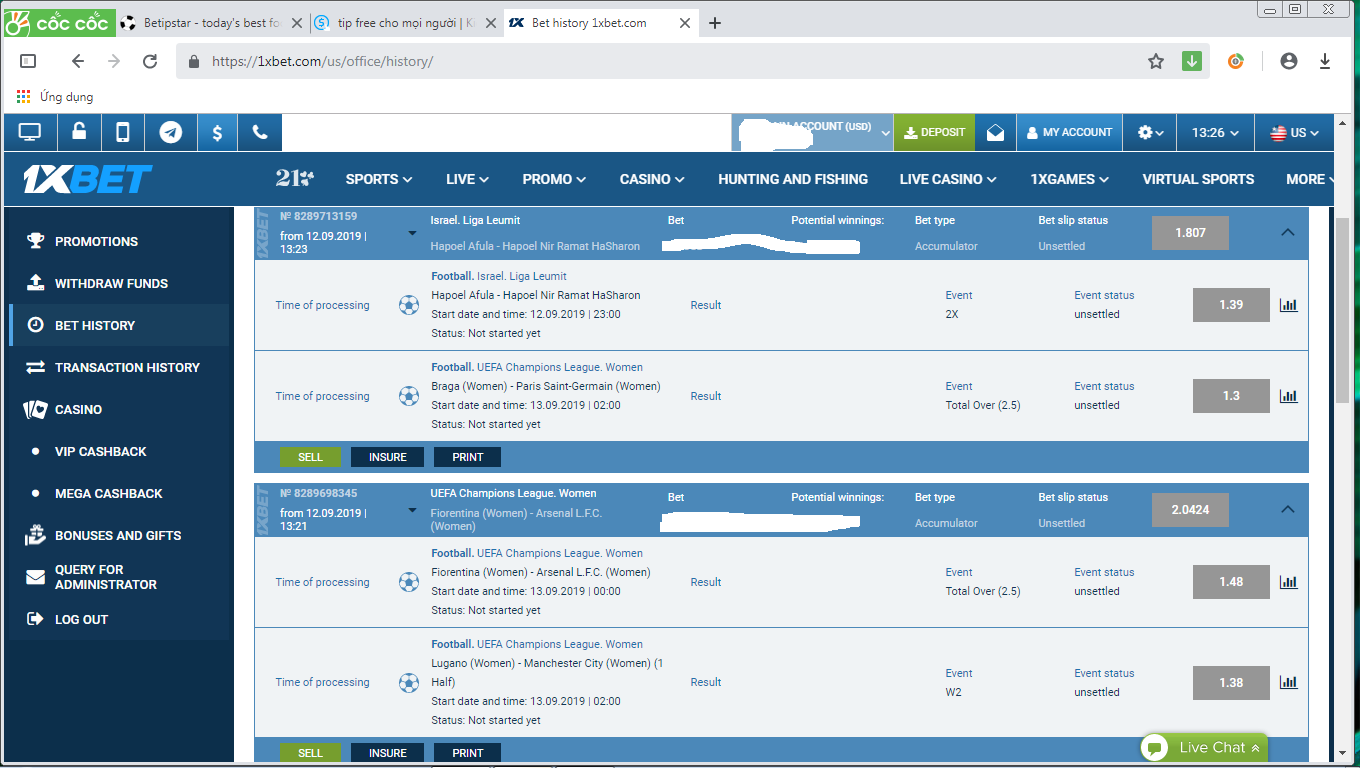Image resolution: width=1360 pixels, height=768 pixels.
Task: Switch to the 'tip free cho mọi người' tab
Action: point(403,23)
